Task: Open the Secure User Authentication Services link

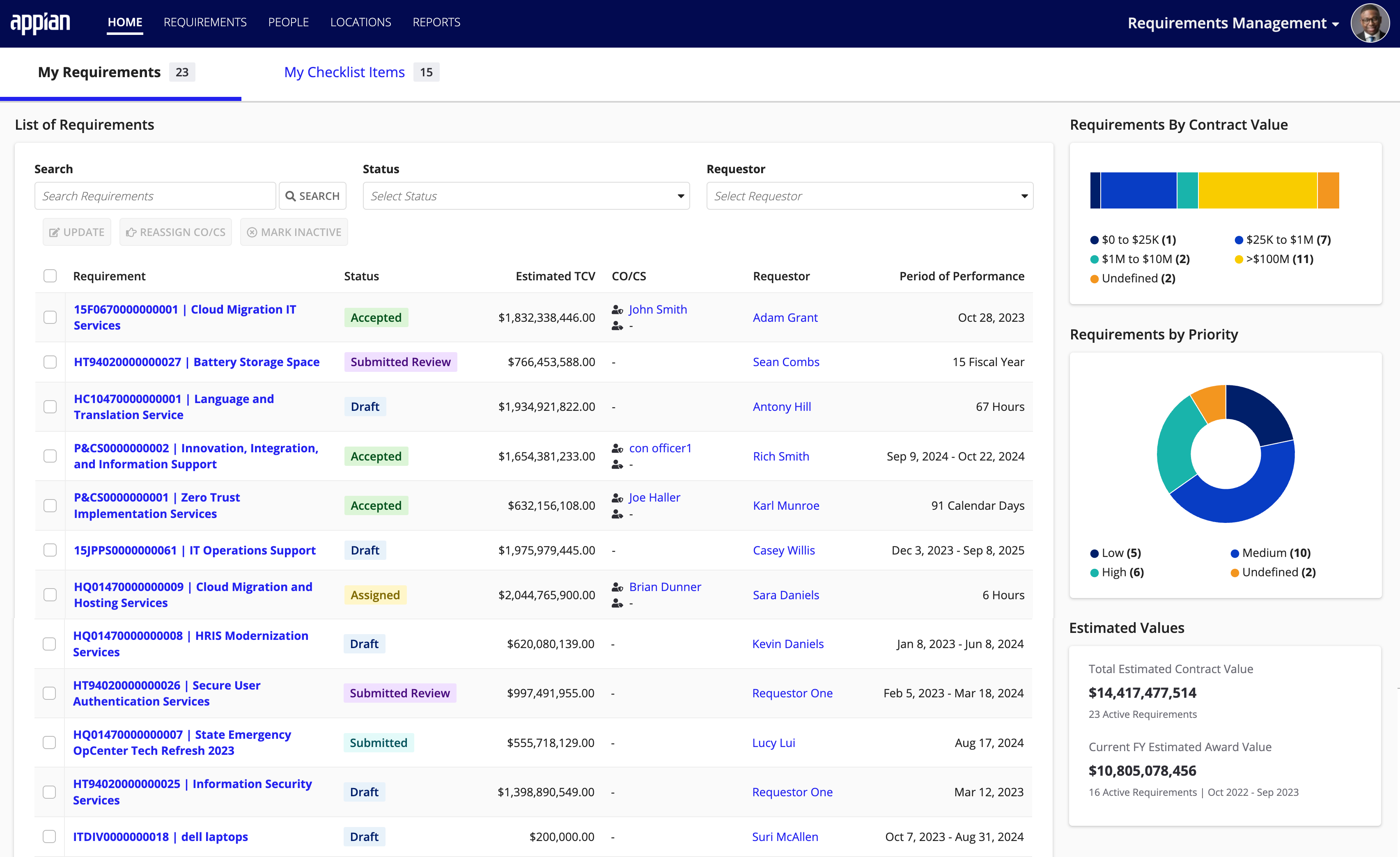Action: click(166, 693)
